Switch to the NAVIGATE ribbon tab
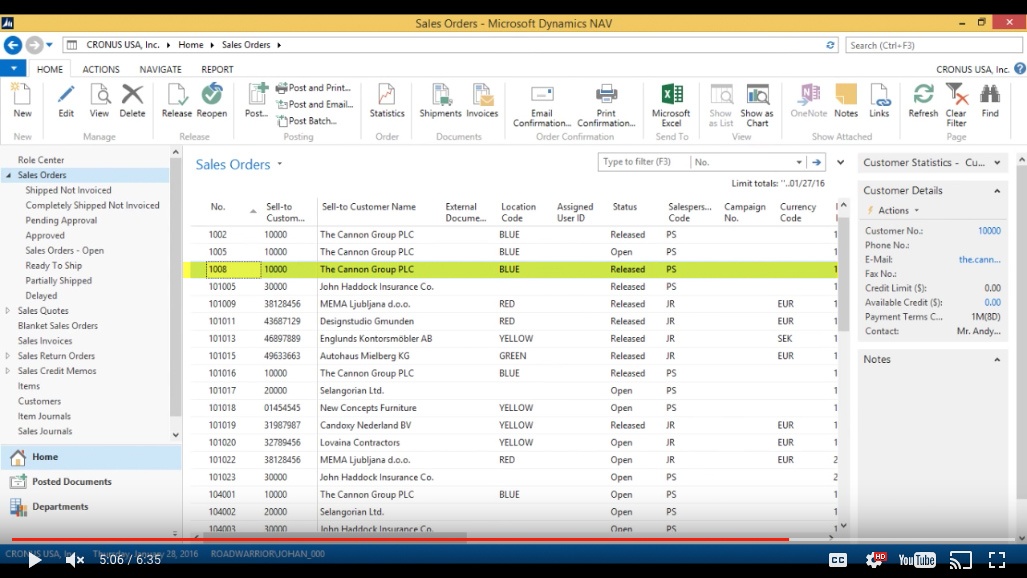Image resolution: width=1027 pixels, height=578 pixels. coord(160,69)
